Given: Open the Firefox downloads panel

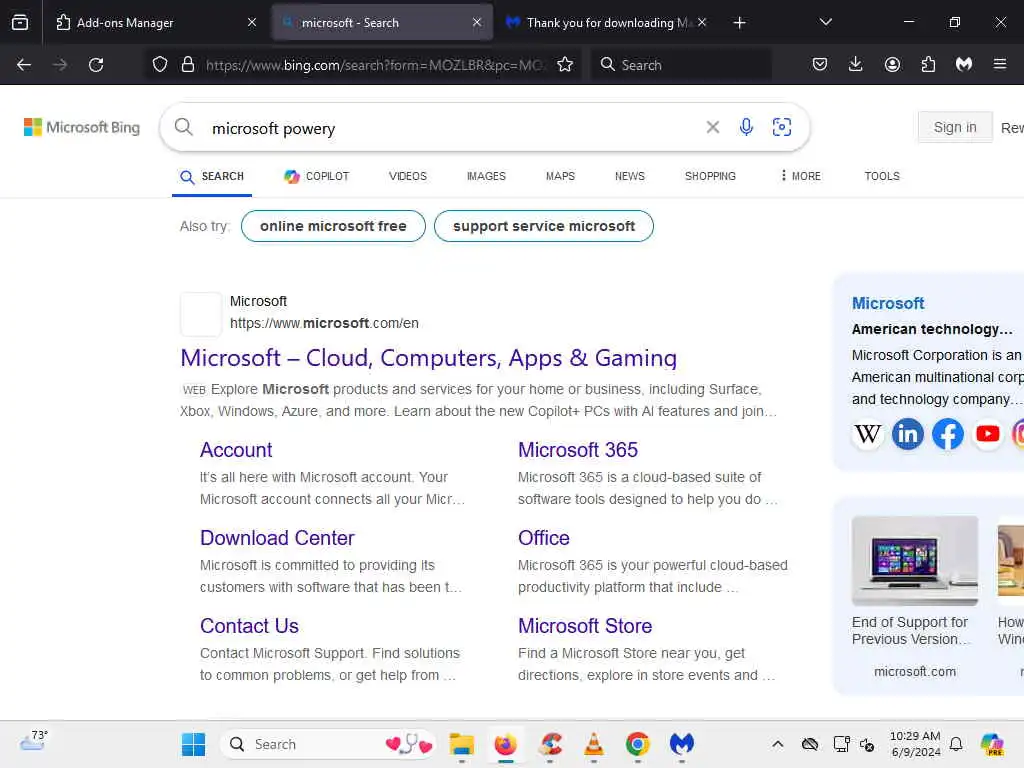Looking at the screenshot, I should pos(856,65).
